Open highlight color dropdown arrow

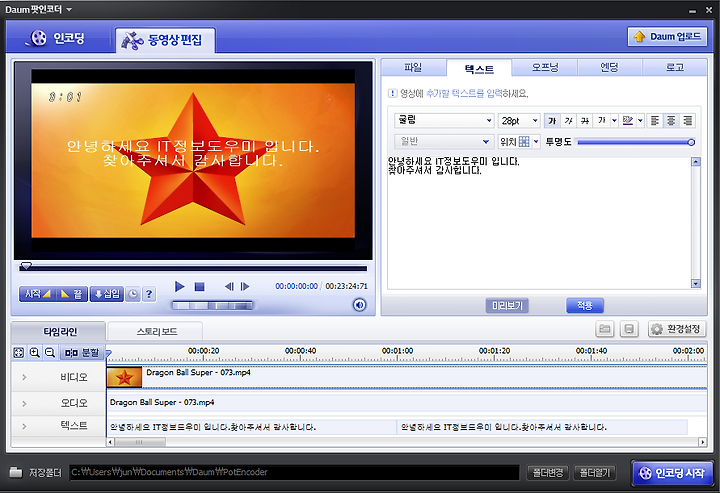point(640,121)
